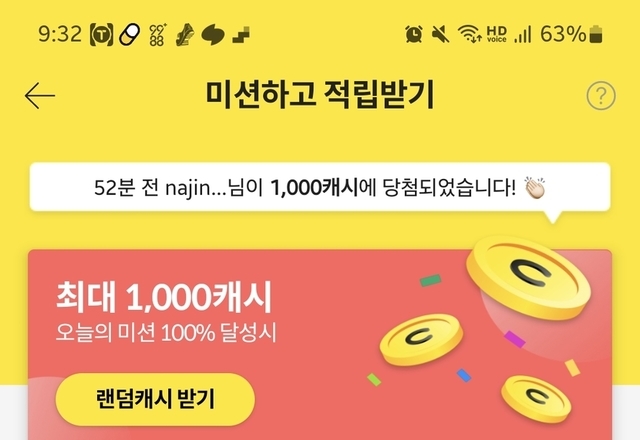Tap the 8888 notification icon
This screenshot has width=640, height=440.
[x=157, y=34]
